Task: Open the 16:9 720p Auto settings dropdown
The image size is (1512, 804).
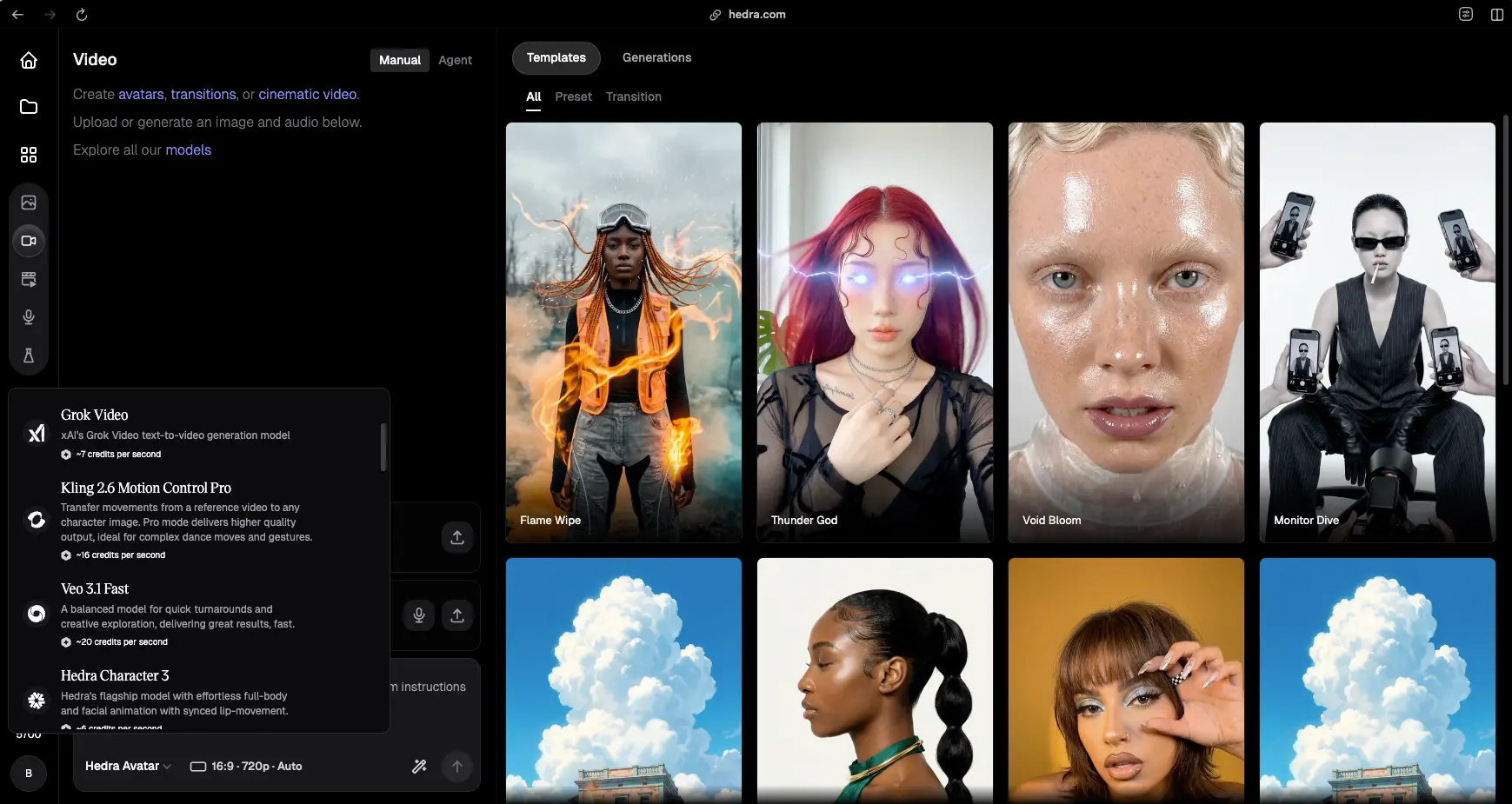Action: pyautogui.click(x=246, y=766)
